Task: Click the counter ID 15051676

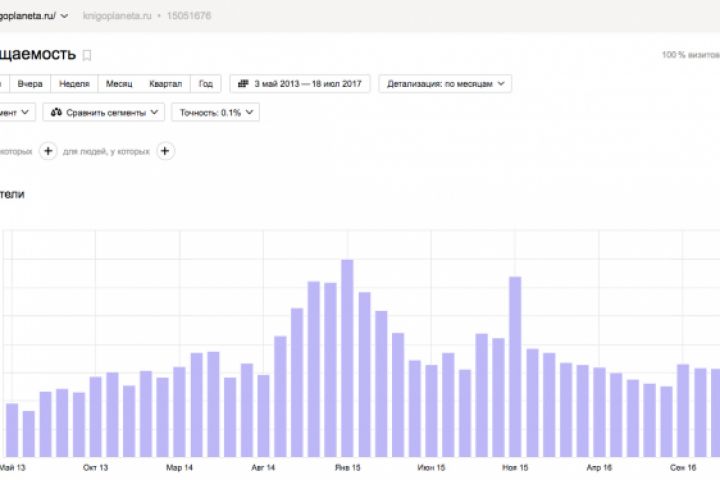Action: (189, 16)
